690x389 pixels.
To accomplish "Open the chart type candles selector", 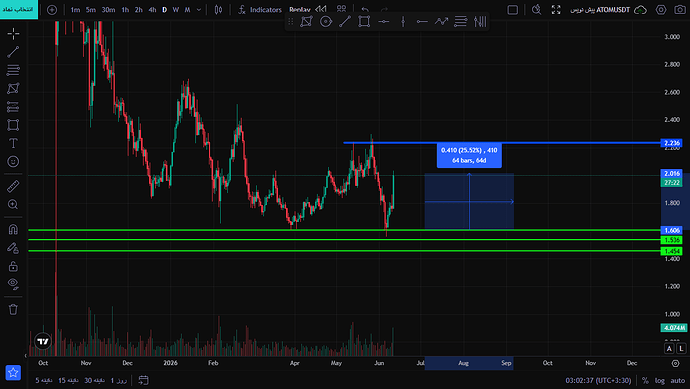I will click(218, 10).
